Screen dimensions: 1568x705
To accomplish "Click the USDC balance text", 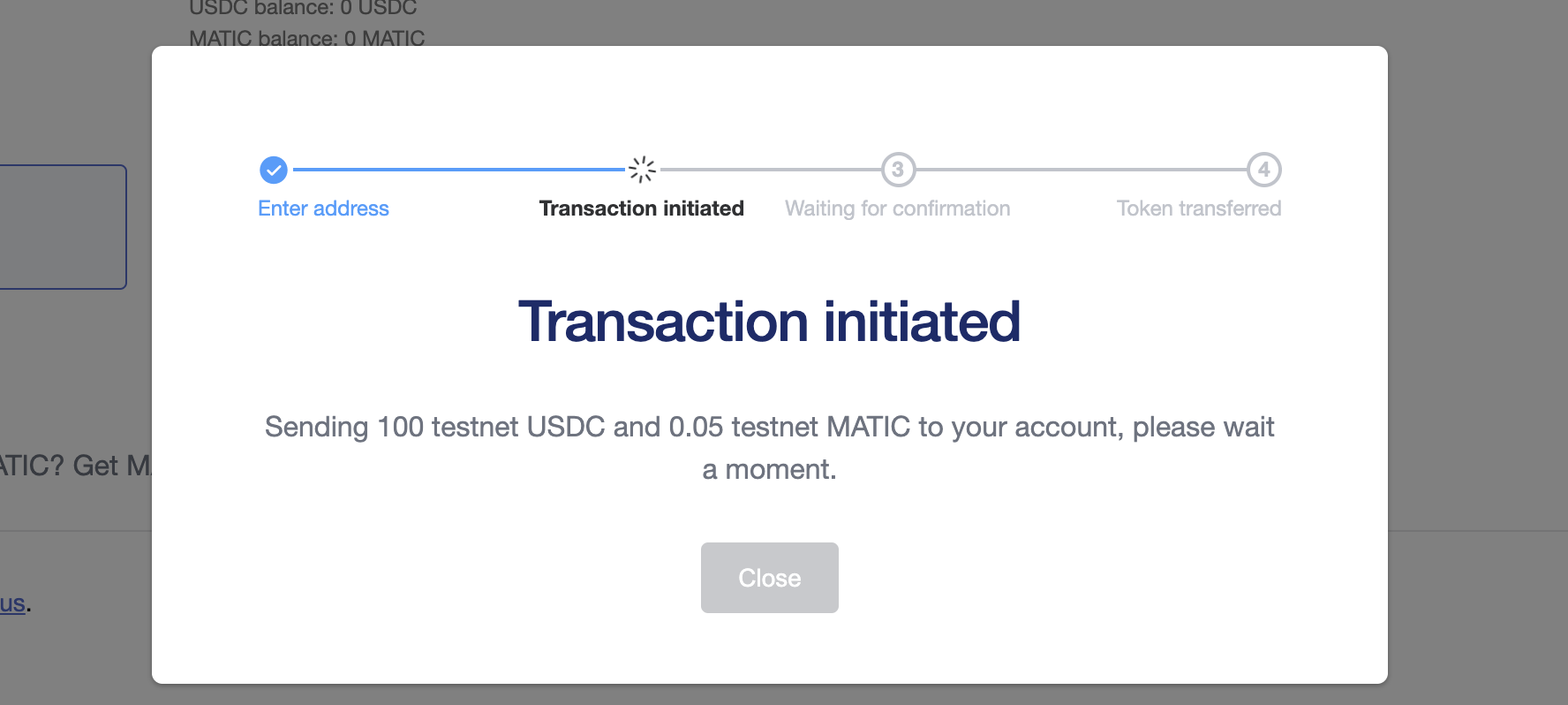I will tap(303, 9).
